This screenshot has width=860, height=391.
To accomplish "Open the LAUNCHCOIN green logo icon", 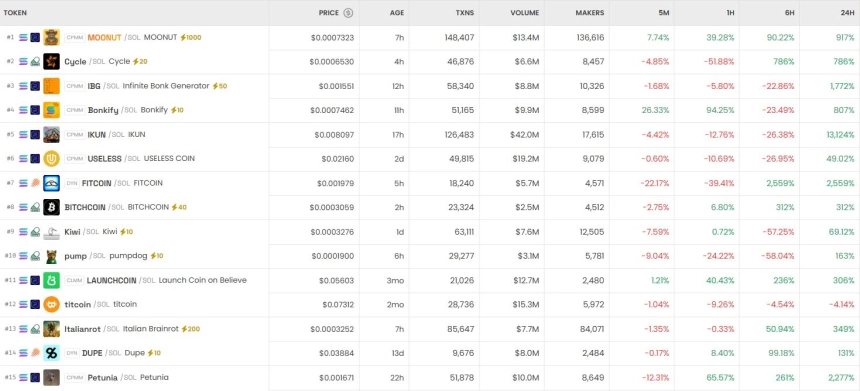I will tap(52, 280).
